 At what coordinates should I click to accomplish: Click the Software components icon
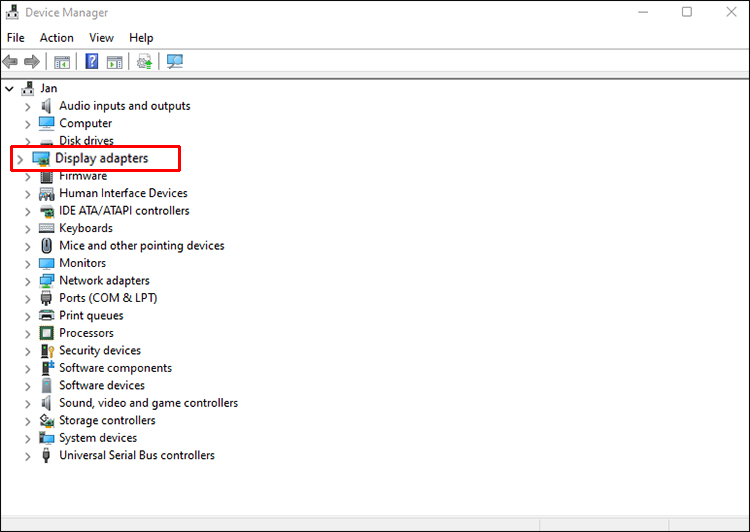[x=47, y=368]
